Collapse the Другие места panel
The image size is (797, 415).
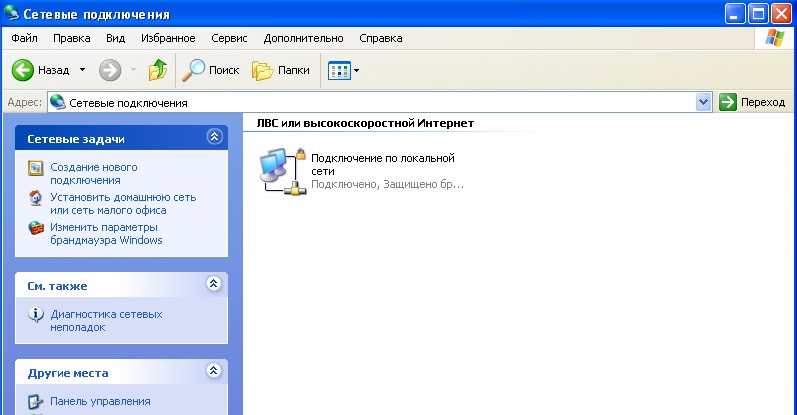213,370
